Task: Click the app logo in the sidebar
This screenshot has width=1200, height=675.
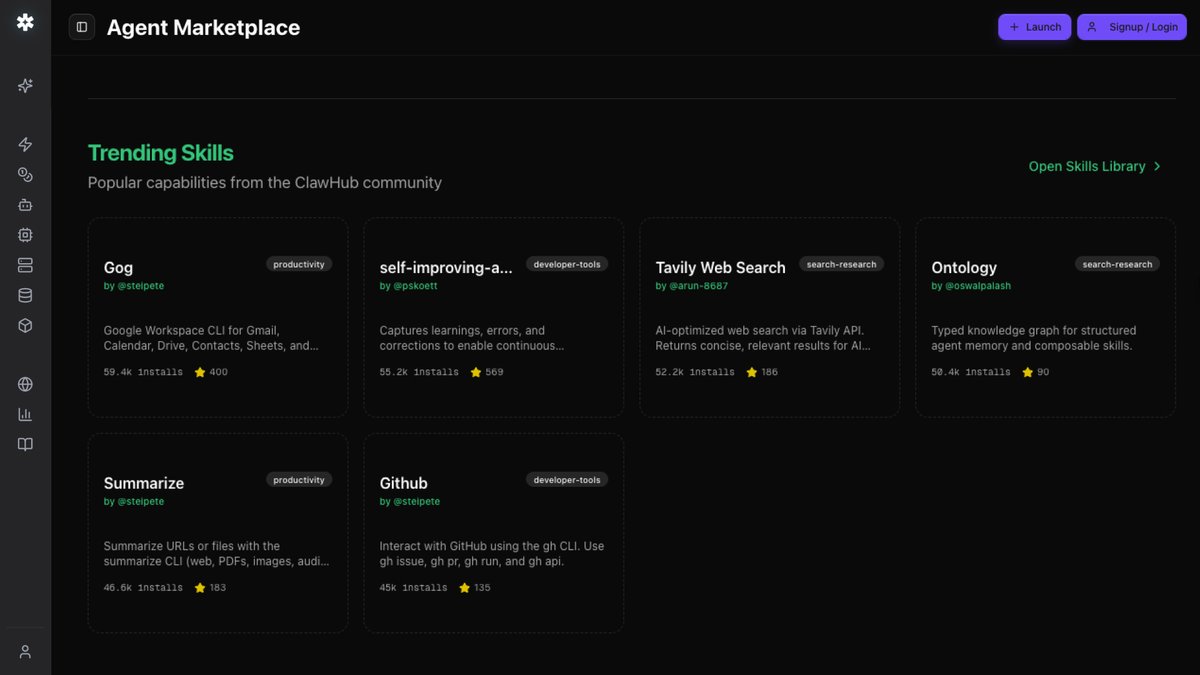Action: coord(25,22)
